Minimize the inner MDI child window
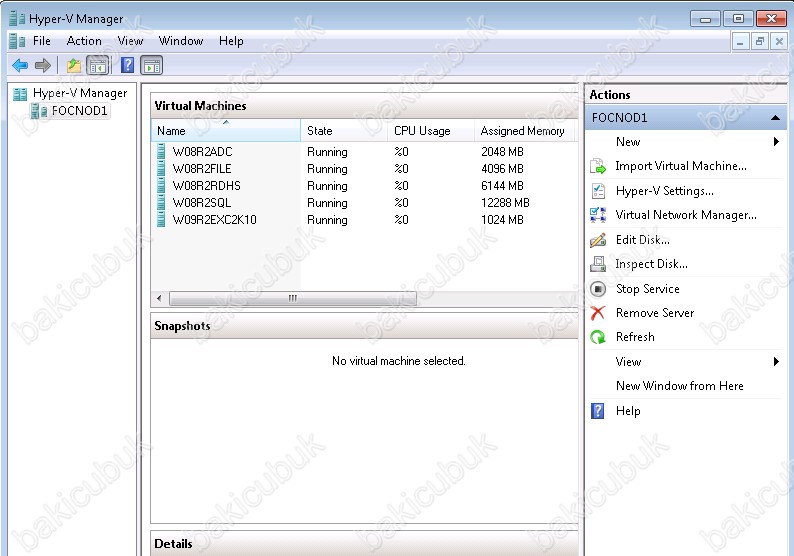This screenshot has height=556, width=794. click(x=740, y=41)
